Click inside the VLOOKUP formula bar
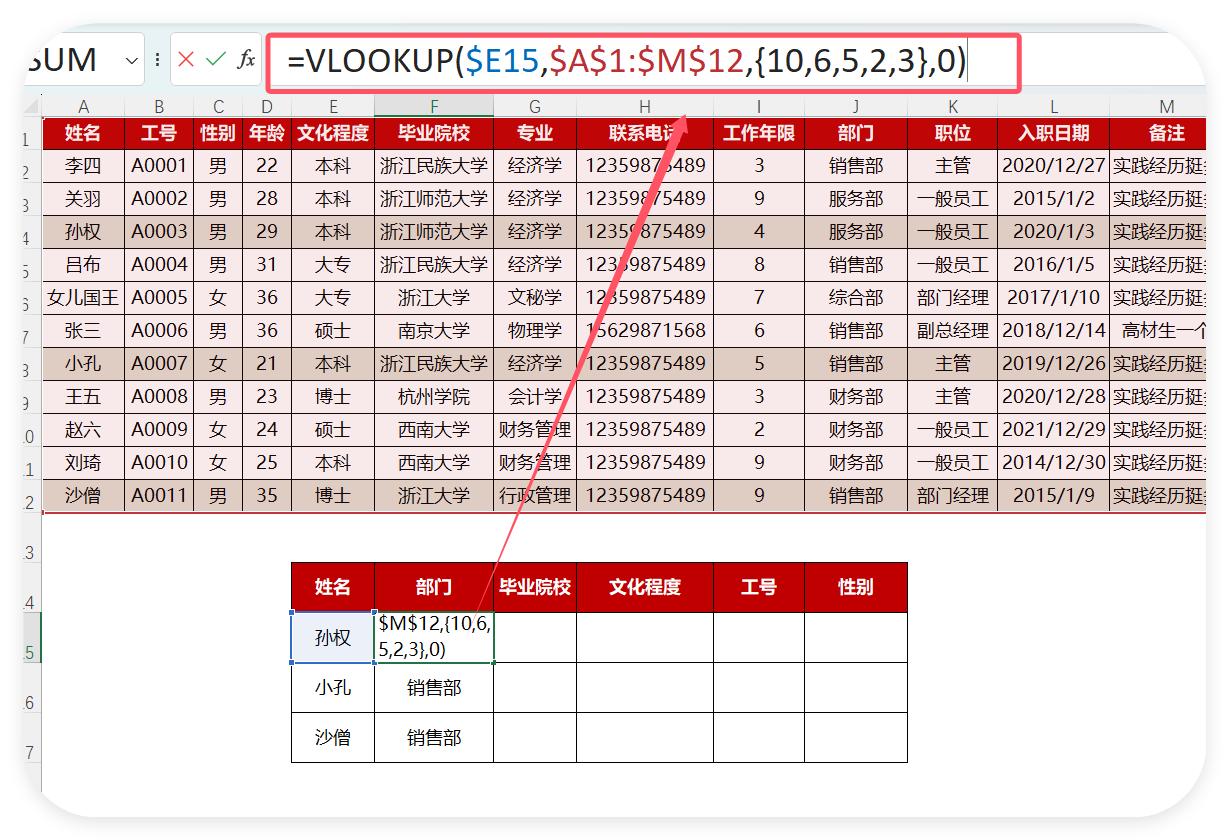This screenshot has width=1229, height=840. [643, 63]
